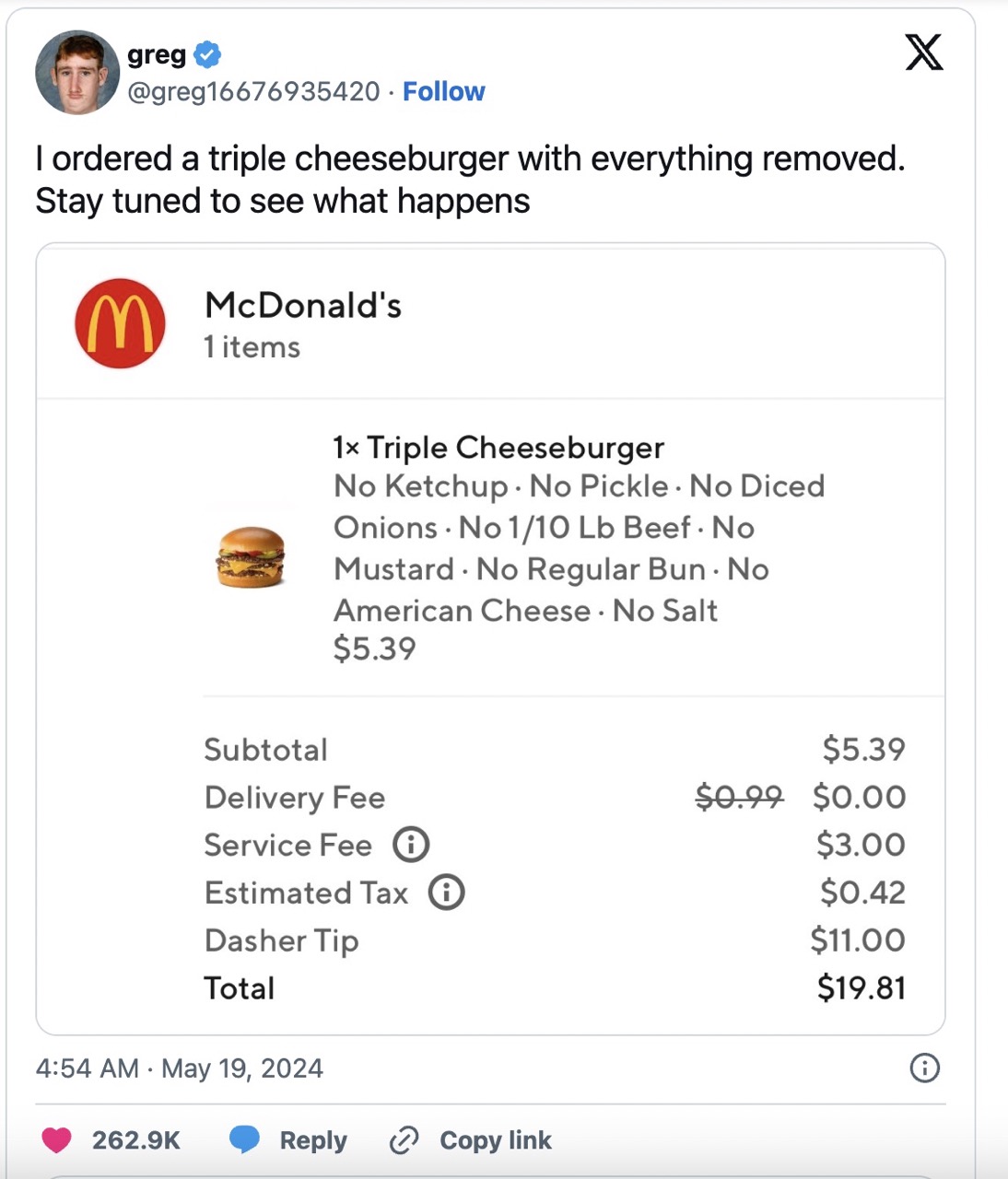
Task: Click the 262.9K like count
Action: (136, 1140)
